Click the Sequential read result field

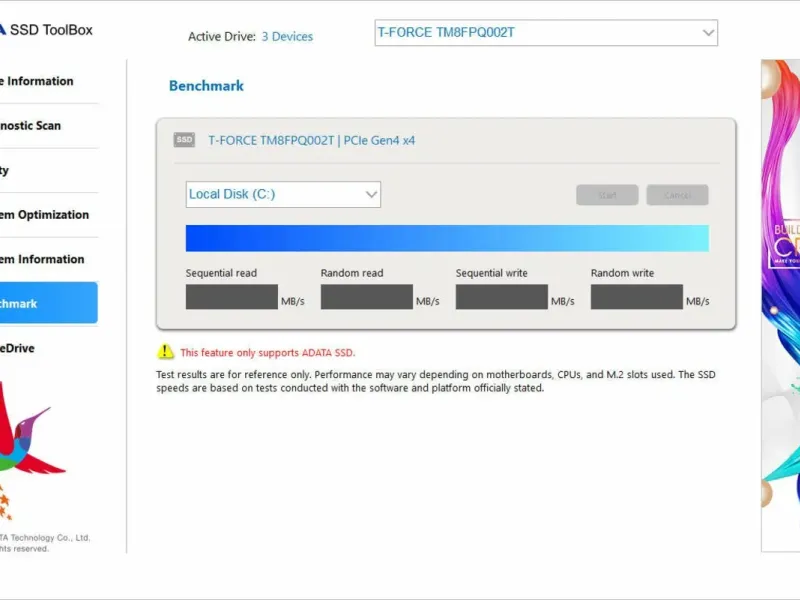pyautogui.click(x=232, y=297)
